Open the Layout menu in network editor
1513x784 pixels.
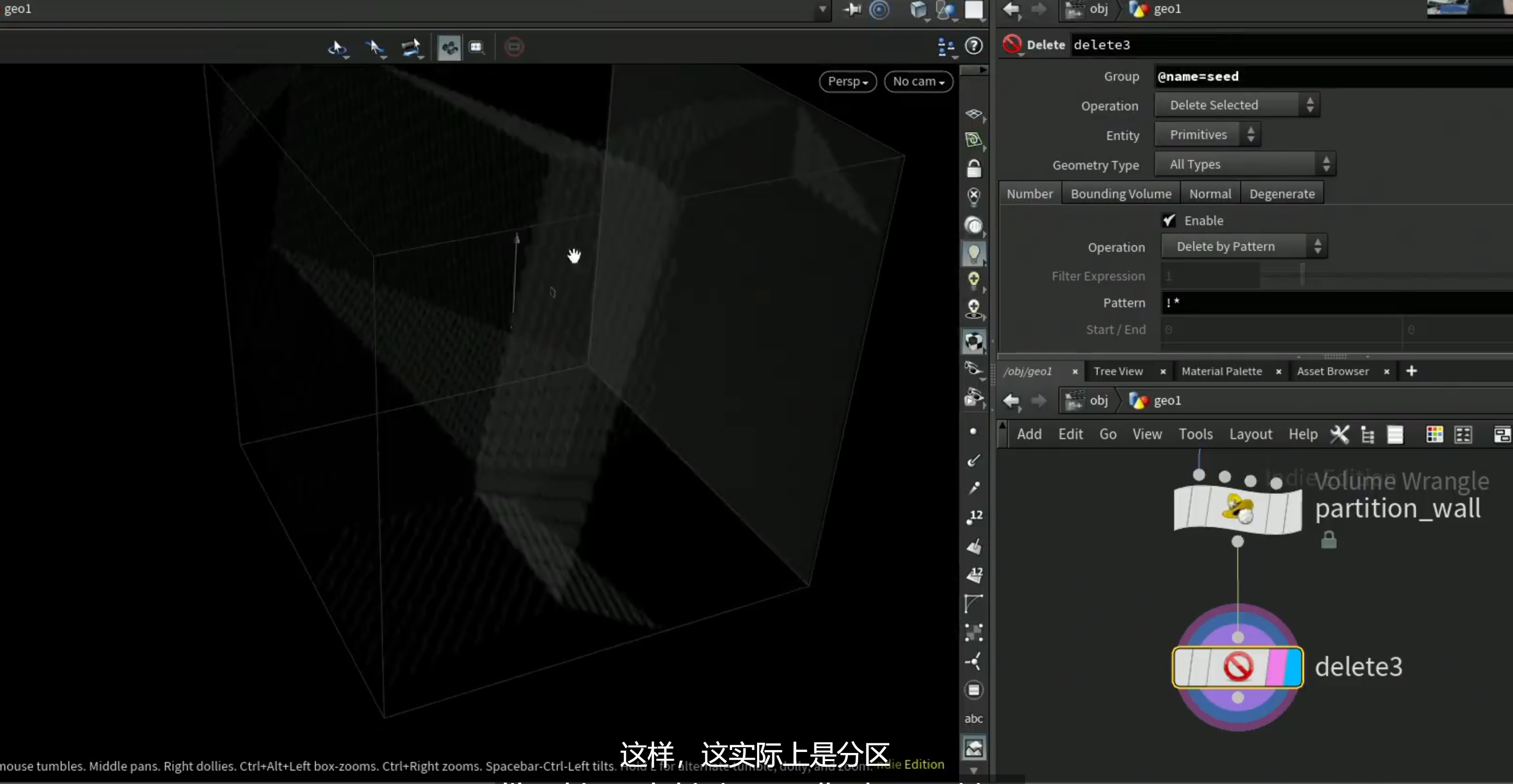click(x=1251, y=434)
